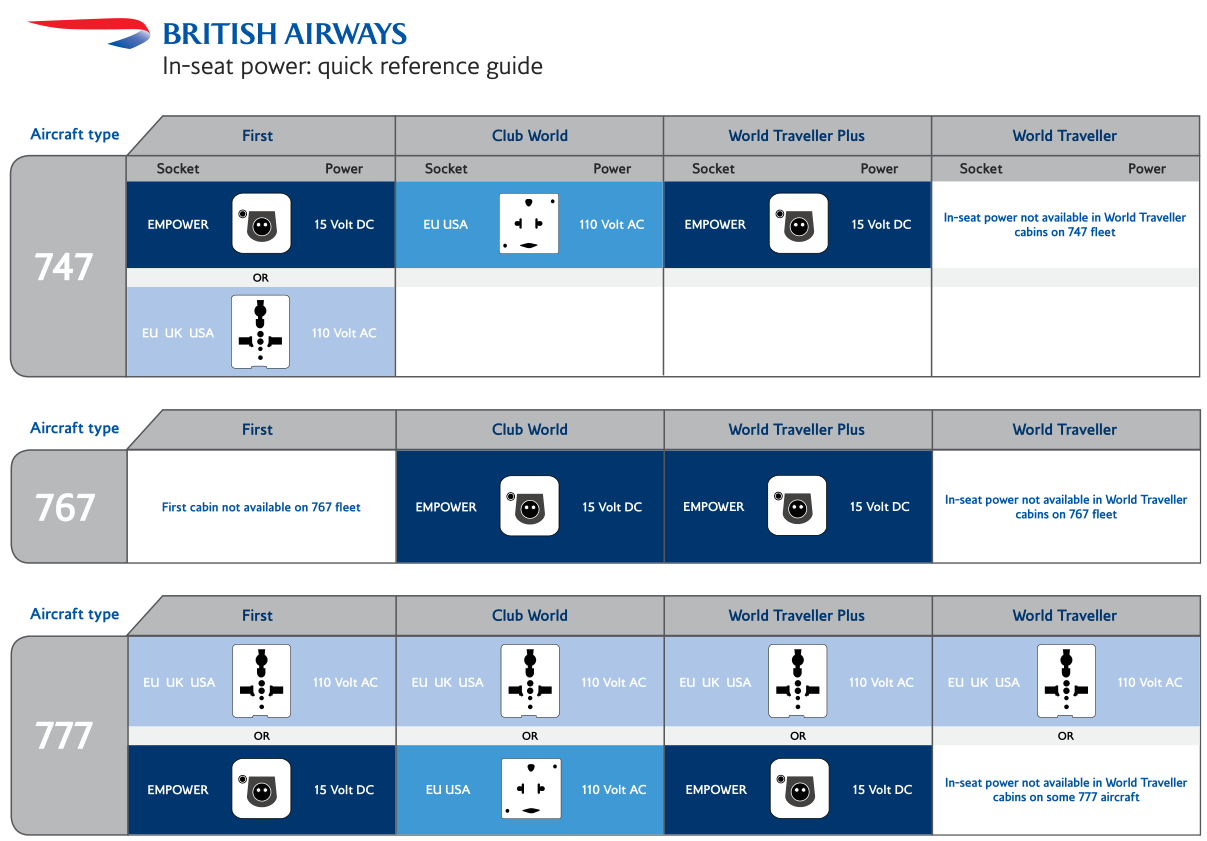
Task: Click "First cabin not available on 767 fleet" text
Action: click(261, 507)
